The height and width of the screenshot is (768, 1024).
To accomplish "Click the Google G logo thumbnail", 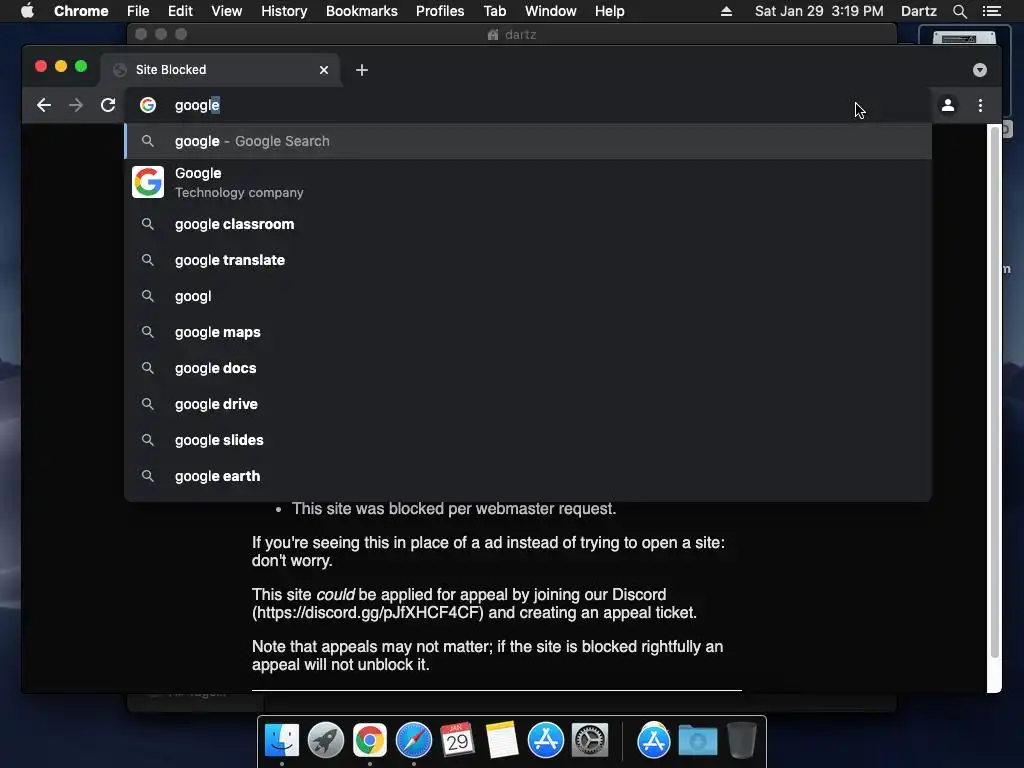I will (x=148, y=182).
